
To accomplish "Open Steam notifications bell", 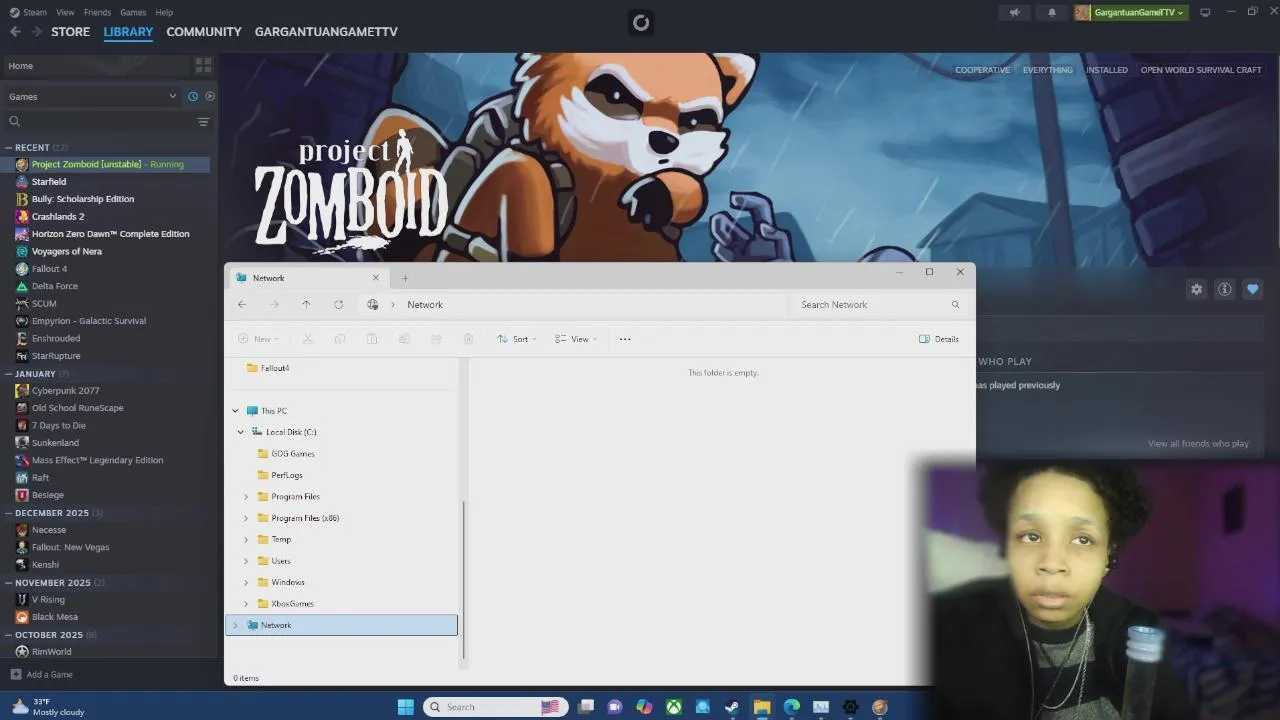I will click(1051, 12).
